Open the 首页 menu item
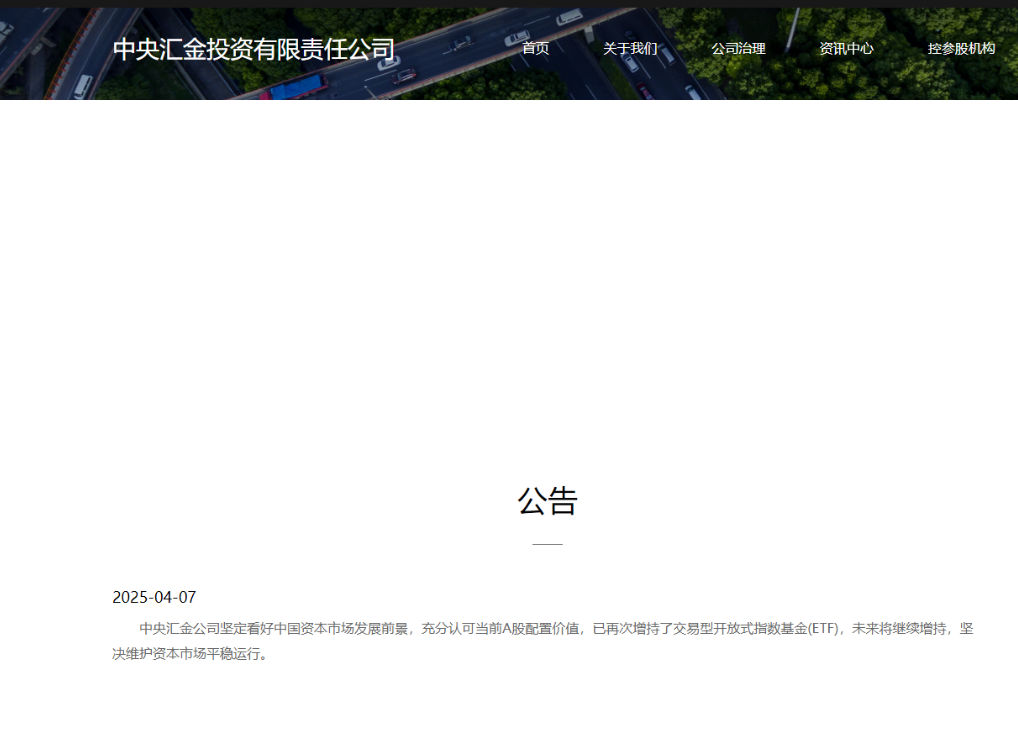Screen dimensions: 1018x753 pyautogui.click(x=536, y=49)
